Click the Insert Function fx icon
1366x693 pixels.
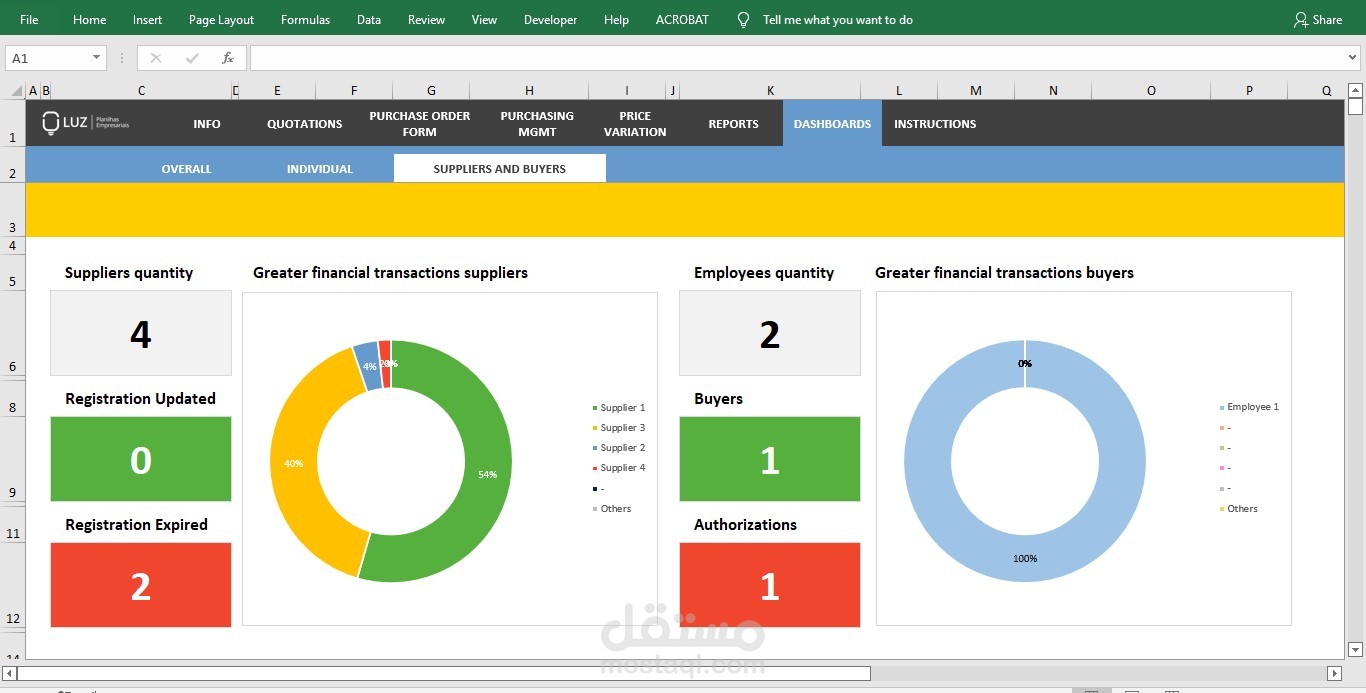click(x=228, y=58)
